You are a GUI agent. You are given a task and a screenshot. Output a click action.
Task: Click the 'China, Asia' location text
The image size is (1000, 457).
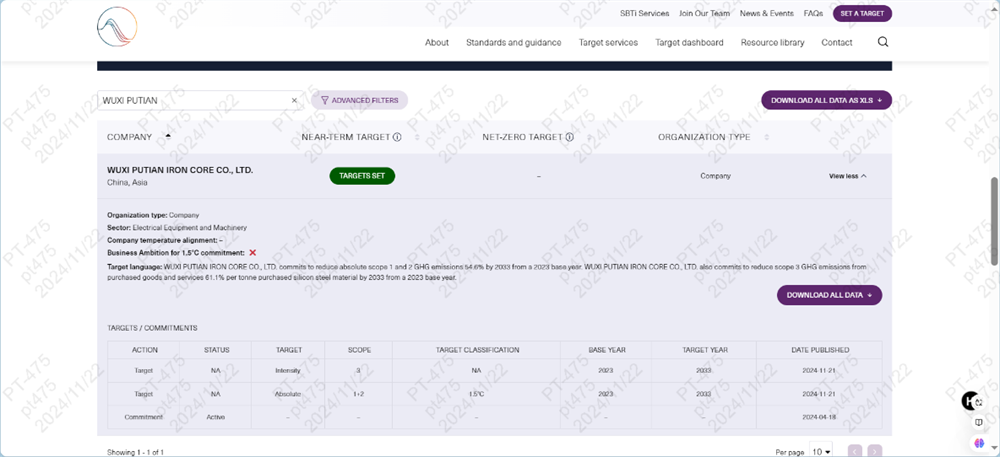point(127,183)
